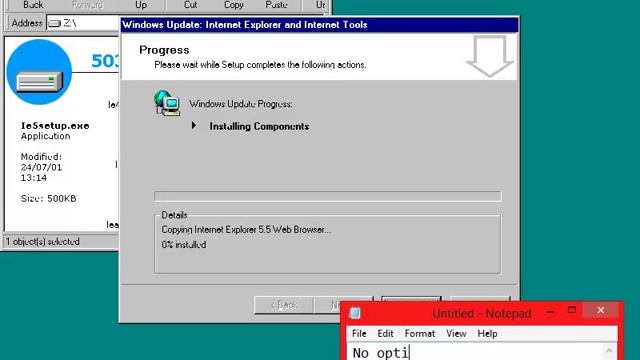Click the Notepad scrollbar up arrow
Screen dimensions: 640x360
click(609, 351)
